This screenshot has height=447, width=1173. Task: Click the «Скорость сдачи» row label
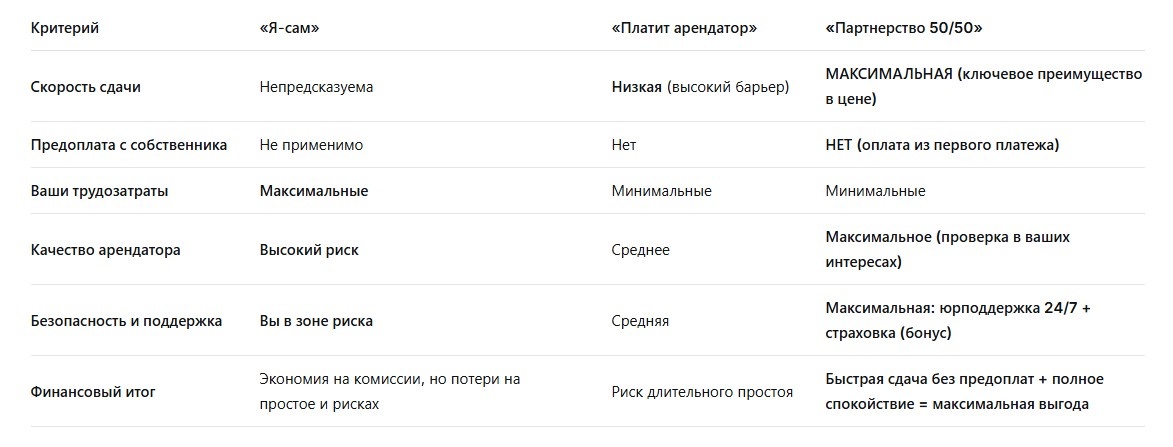85,87
